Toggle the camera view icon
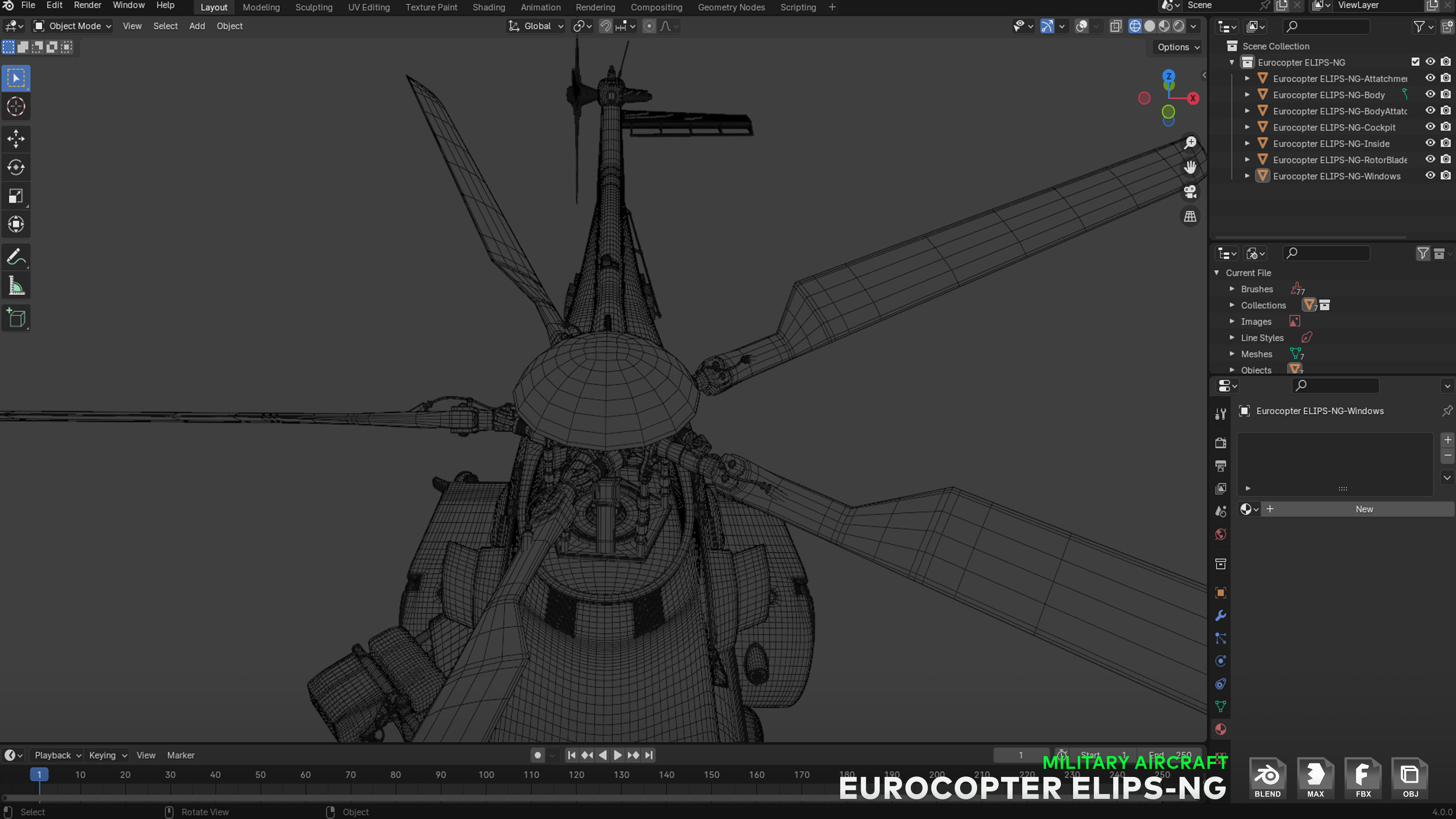 pyautogui.click(x=1190, y=192)
